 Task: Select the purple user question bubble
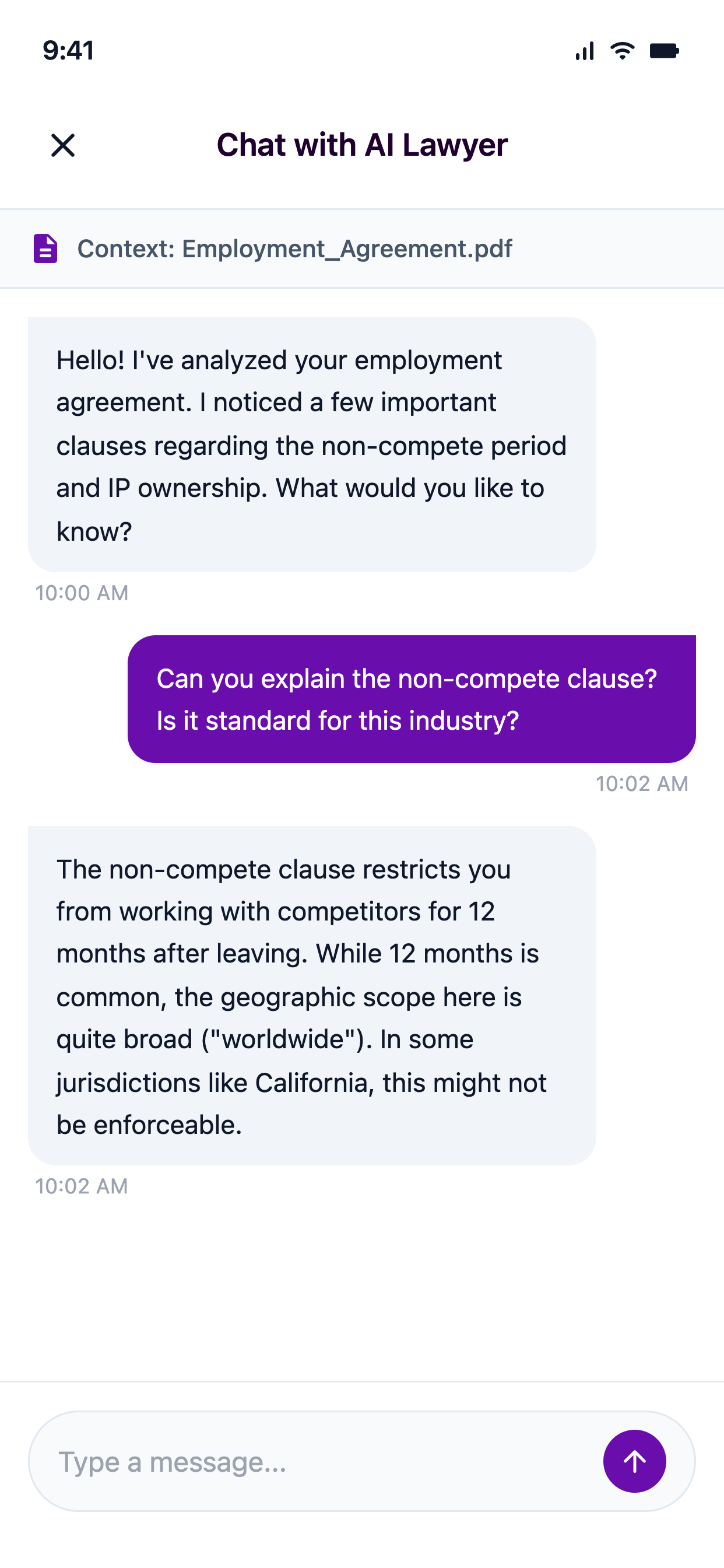[412, 699]
